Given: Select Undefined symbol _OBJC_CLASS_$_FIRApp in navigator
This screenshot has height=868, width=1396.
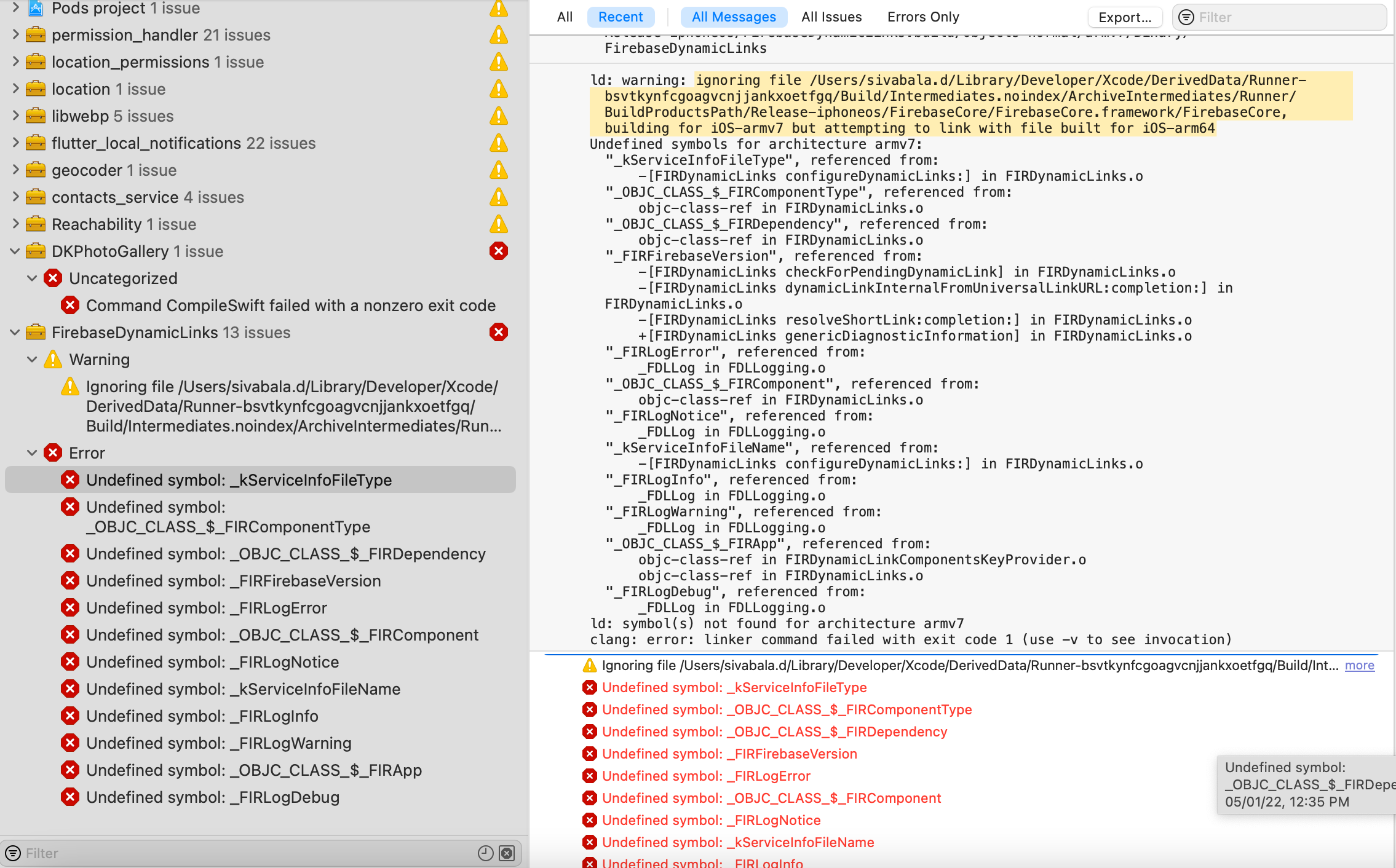Looking at the screenshot, I should (x=260, y=770).
